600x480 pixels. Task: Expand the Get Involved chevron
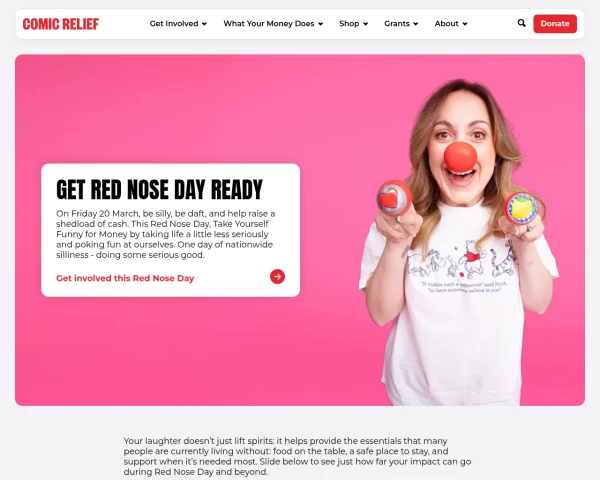tap(204, 24)
